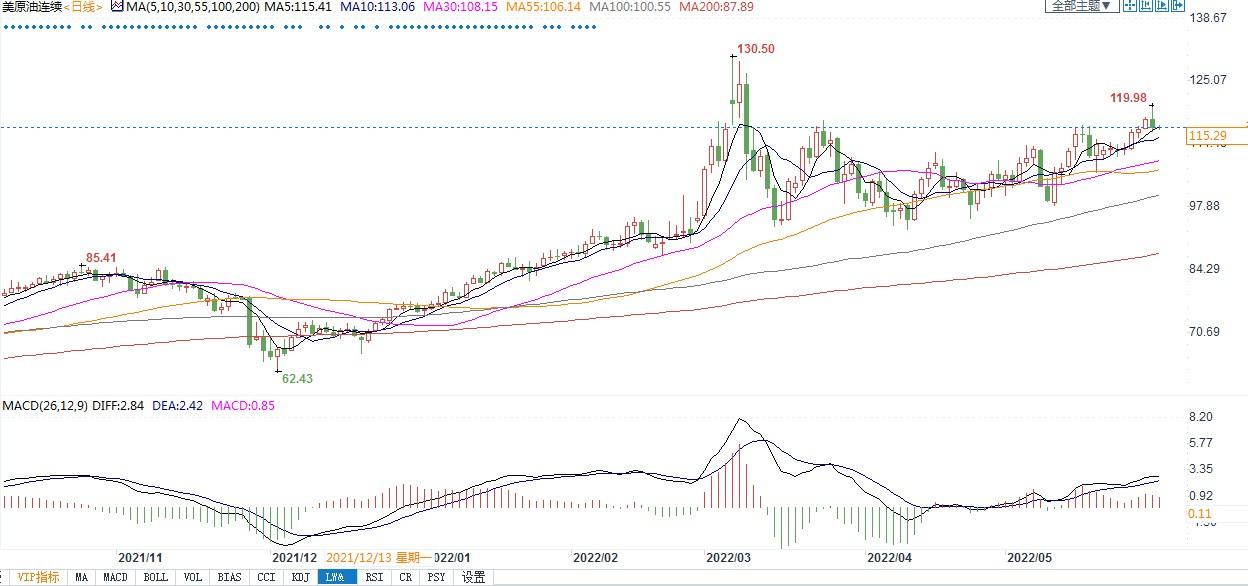Select the VOL indicator tab
The height and width of the screenshot is (586, 1248).
(193, 577)
